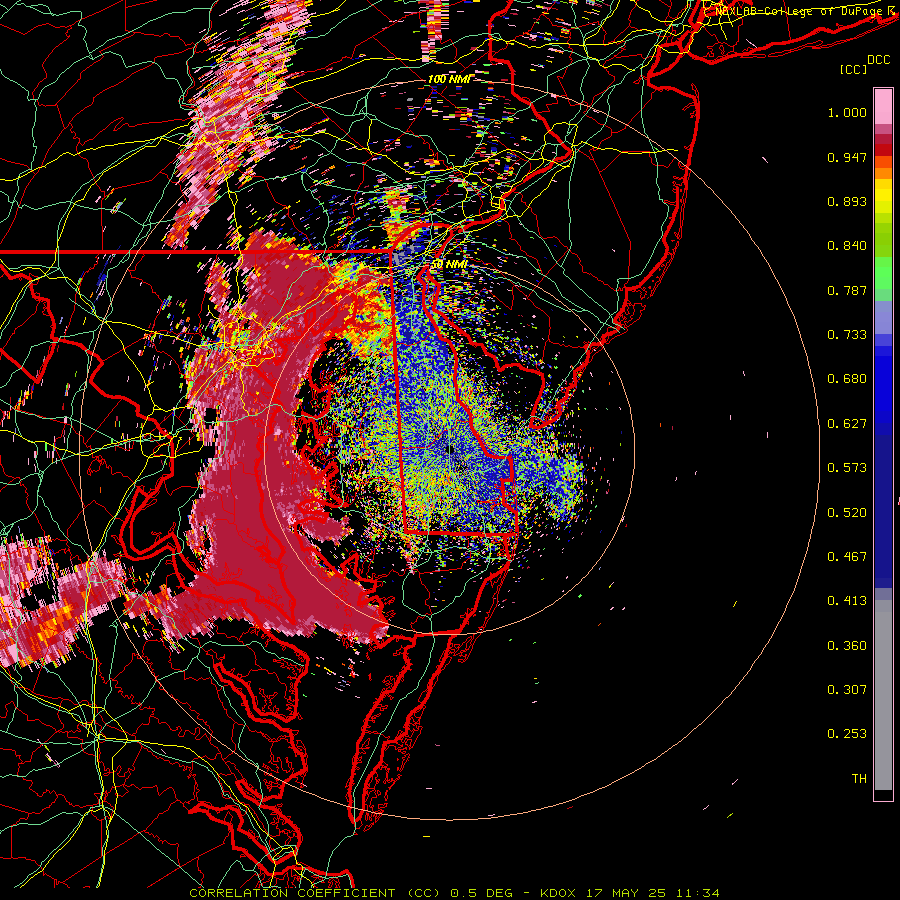
Task: Click the 1.000 legend value
Action: point(847,112)
